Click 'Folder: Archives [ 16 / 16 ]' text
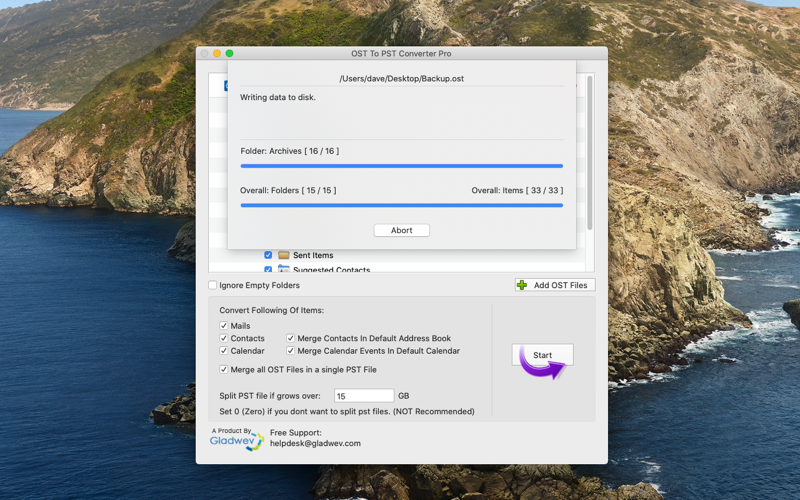 [290, 151]
